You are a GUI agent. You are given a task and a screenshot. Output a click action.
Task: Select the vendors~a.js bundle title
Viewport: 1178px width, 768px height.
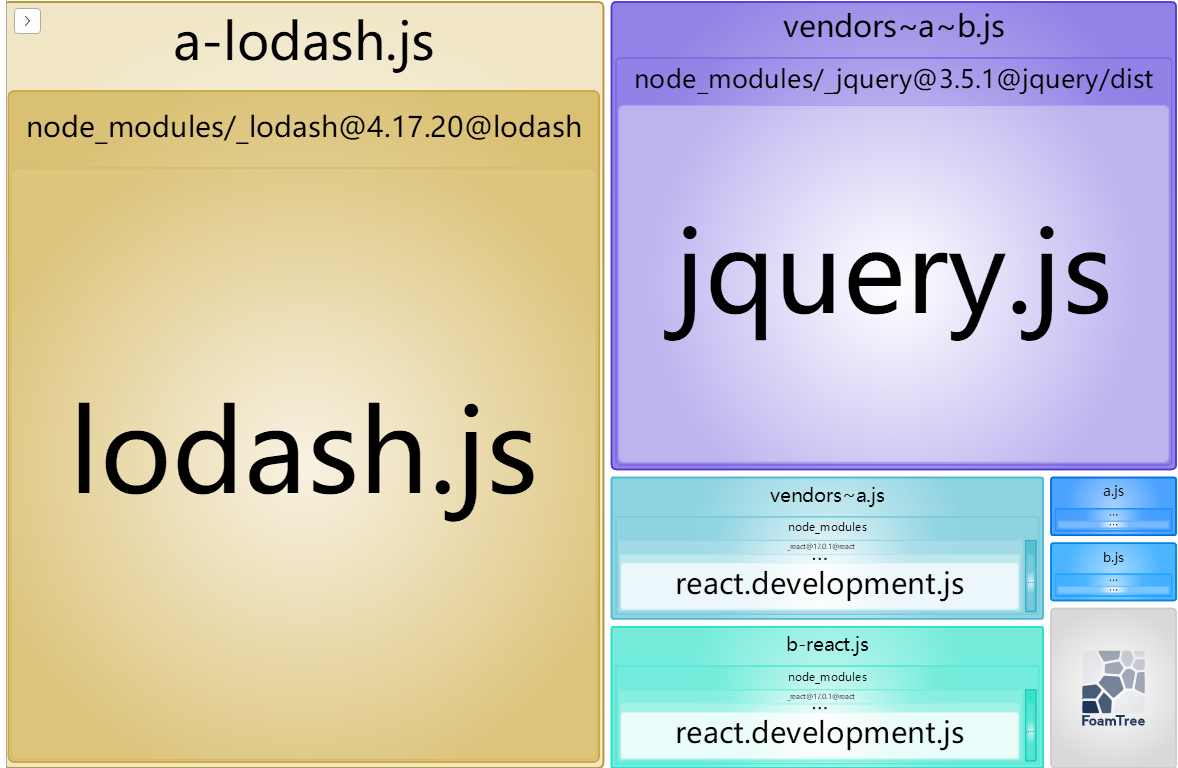[827, 496]
